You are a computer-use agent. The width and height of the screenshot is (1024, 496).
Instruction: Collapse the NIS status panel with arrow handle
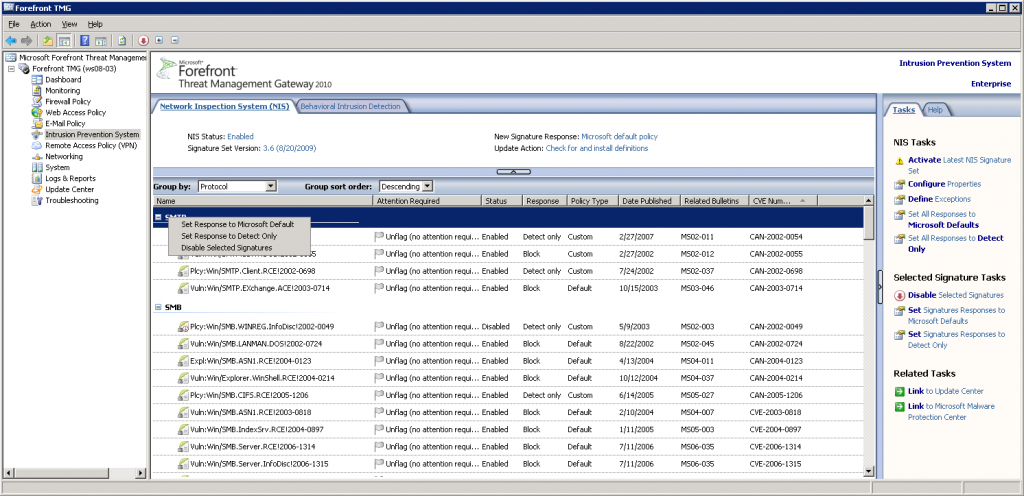click(513, 172)
